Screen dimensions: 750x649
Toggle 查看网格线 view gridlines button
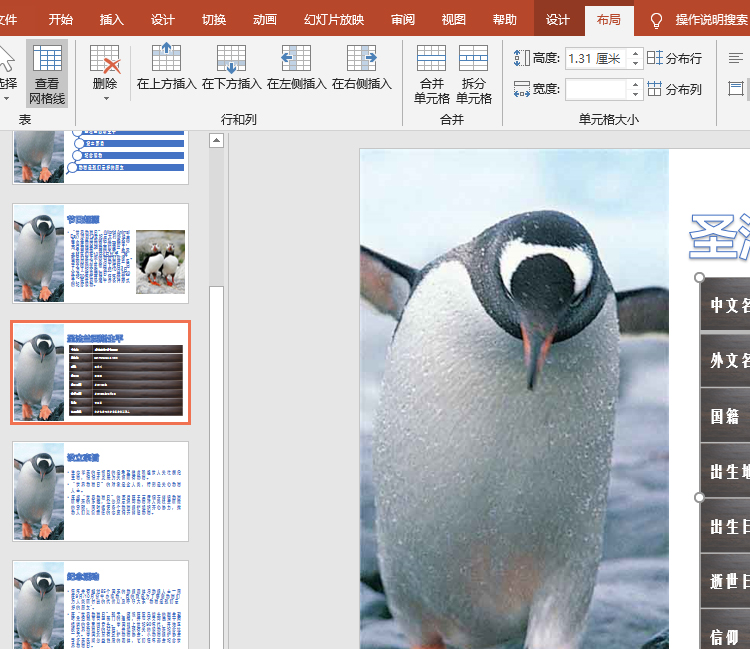click(47, 73)
